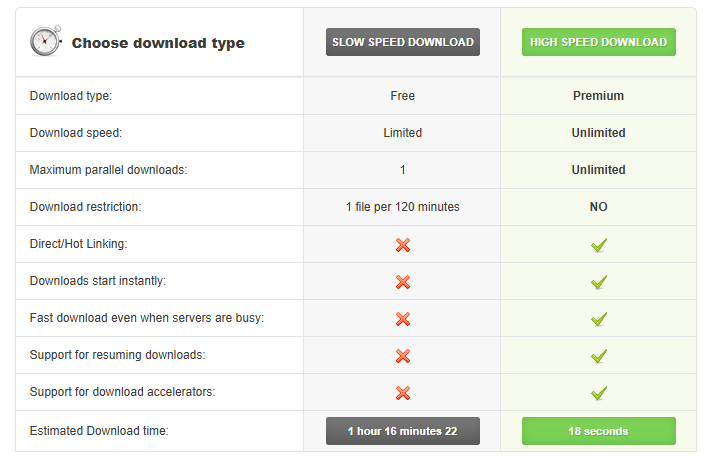Viewport: 708px width, 460px height.
Task: Click the 'Support for download accelerators:' label
Action: pyautogui.click(x=122, y=392)
